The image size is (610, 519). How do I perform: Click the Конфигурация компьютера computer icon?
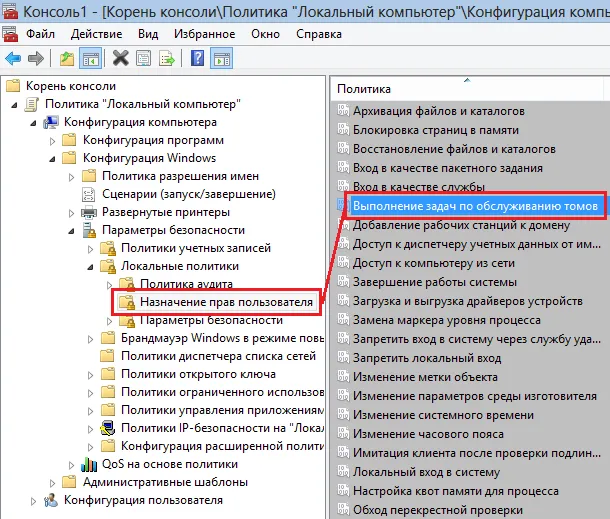click(51, 122)
